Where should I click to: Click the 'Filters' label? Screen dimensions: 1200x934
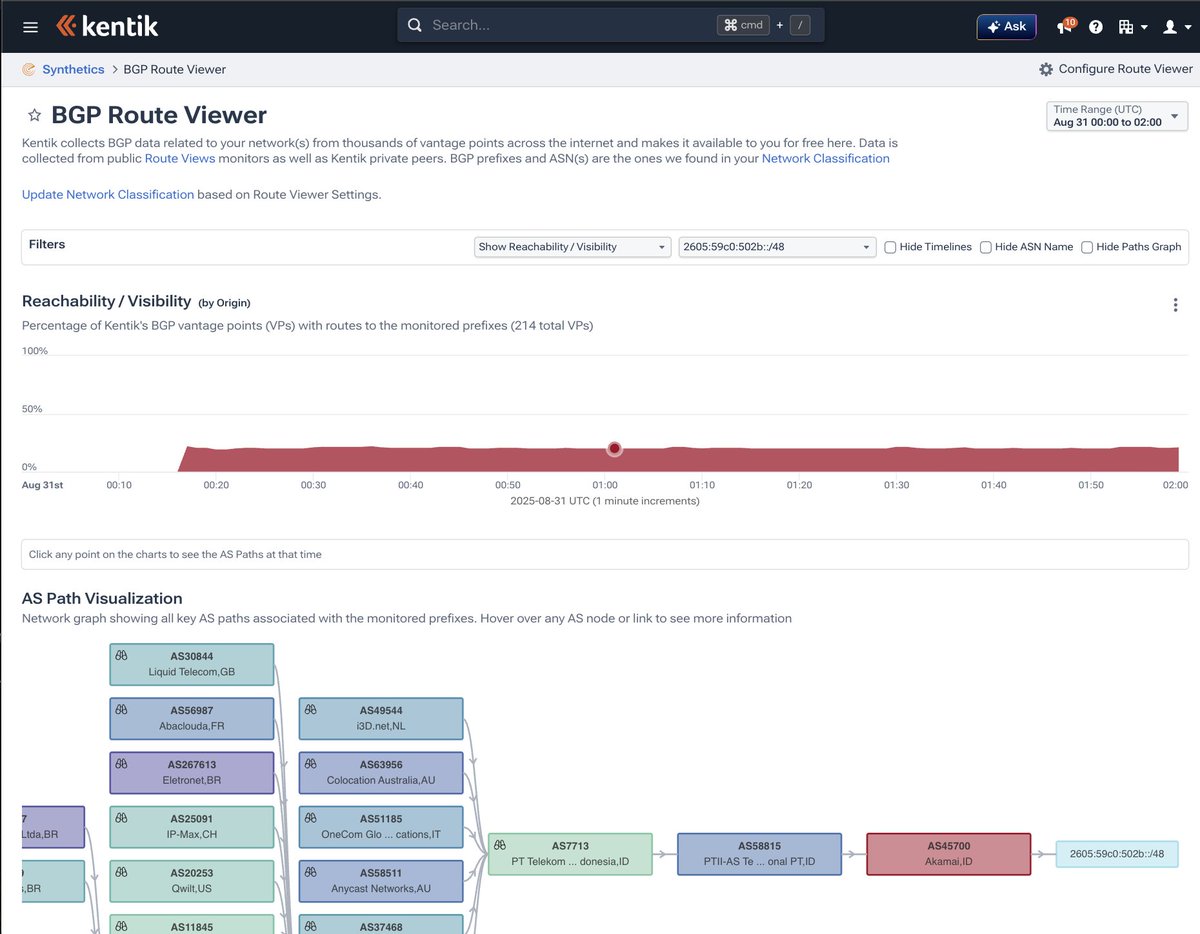click(47, 244)
